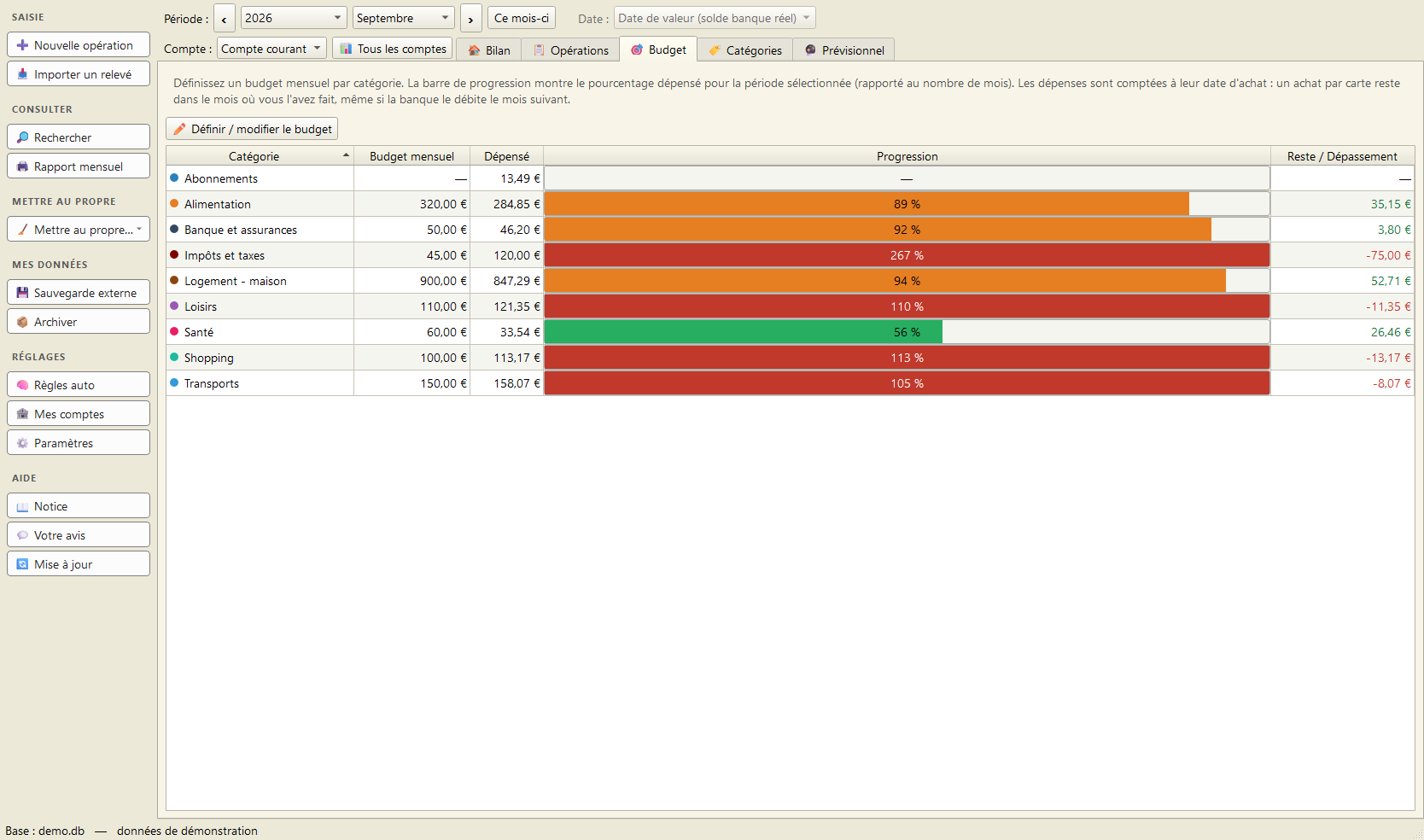Expand the Mettre au propre menu arrow
Screen dimensions: 1424x840
(139, 229)
